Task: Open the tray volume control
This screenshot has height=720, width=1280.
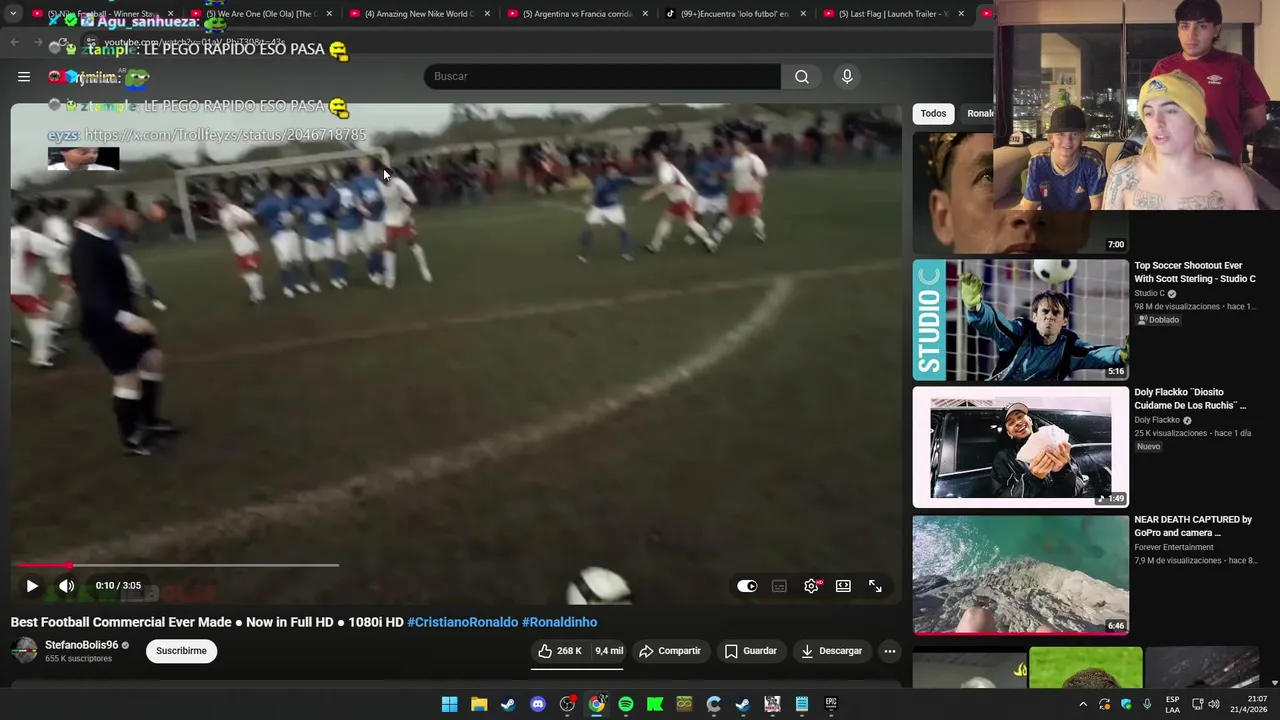Action: click(x=1214, y=704)
